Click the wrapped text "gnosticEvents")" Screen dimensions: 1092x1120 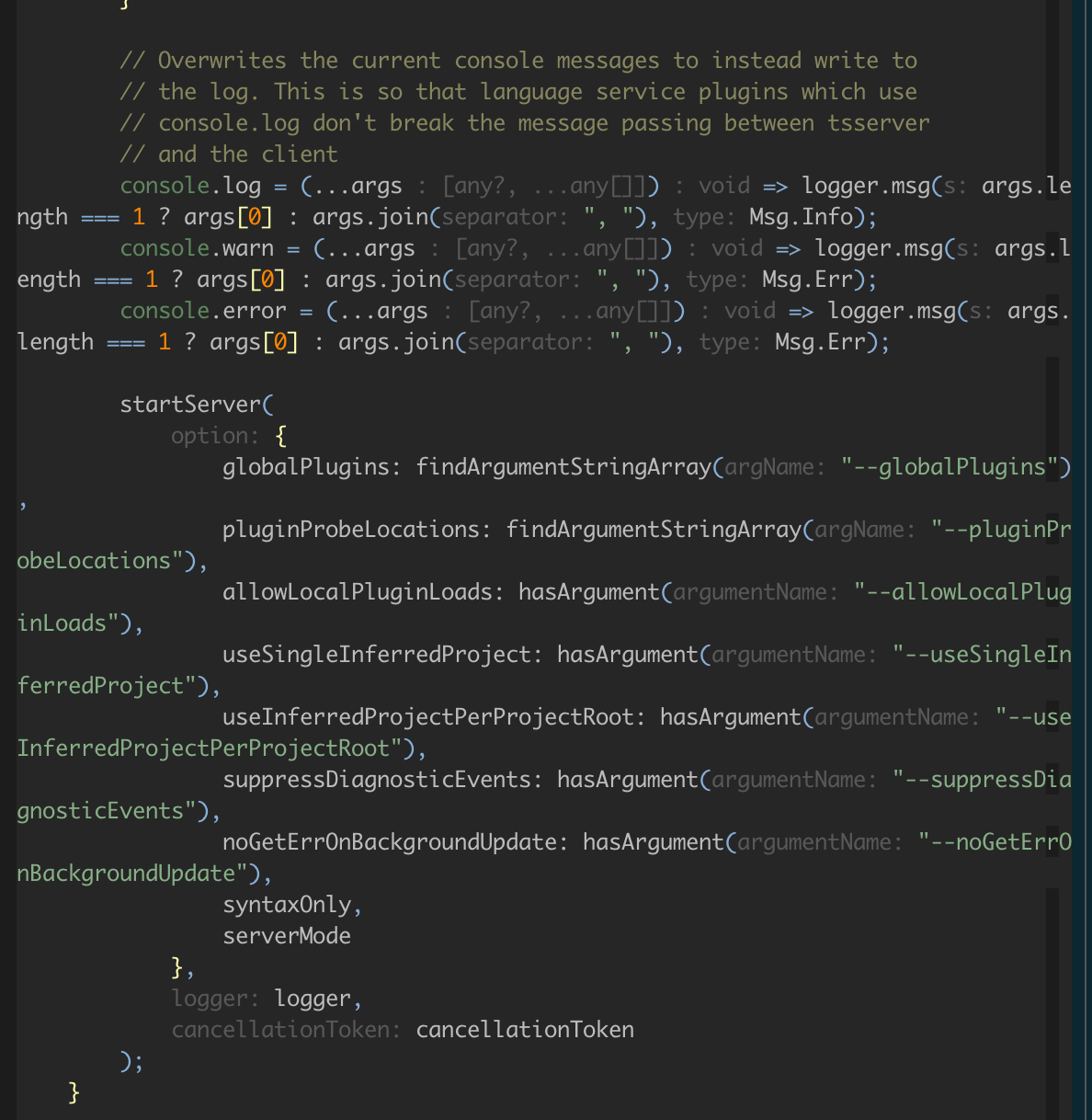[112, 811]
